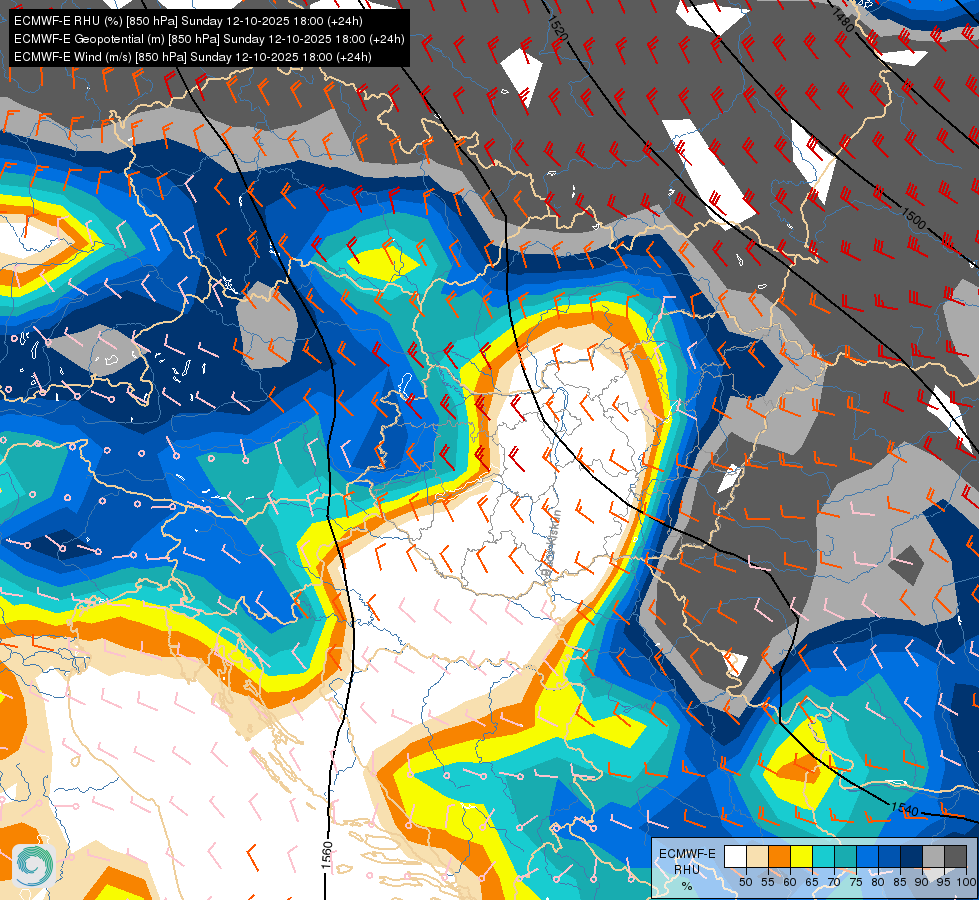This screenshot has width=979, height=900.
Task: Select the beige legend swatch
Action: (757, 856)
